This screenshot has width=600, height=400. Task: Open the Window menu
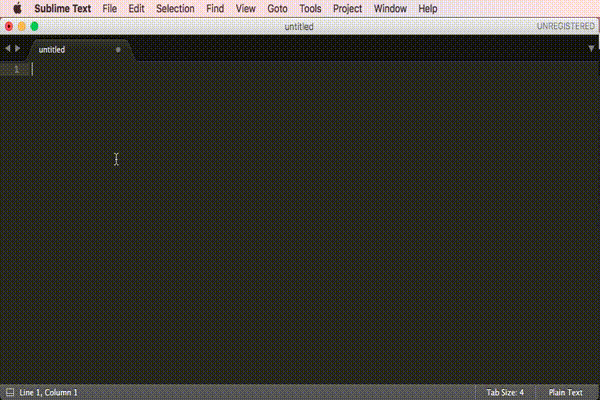pyautogui.click(x=390, y=8)
